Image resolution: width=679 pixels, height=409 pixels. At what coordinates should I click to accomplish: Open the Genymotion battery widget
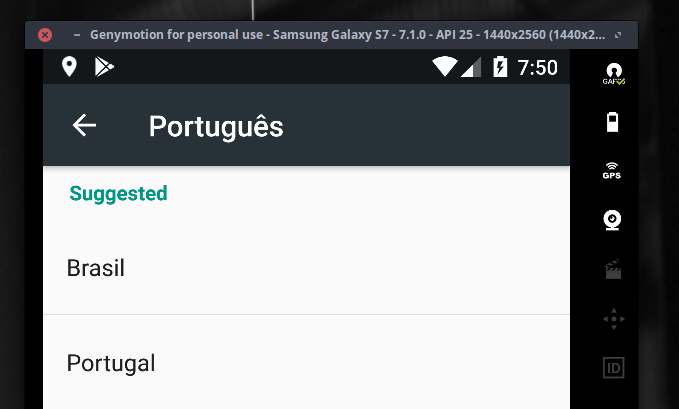tap(613, 122)
